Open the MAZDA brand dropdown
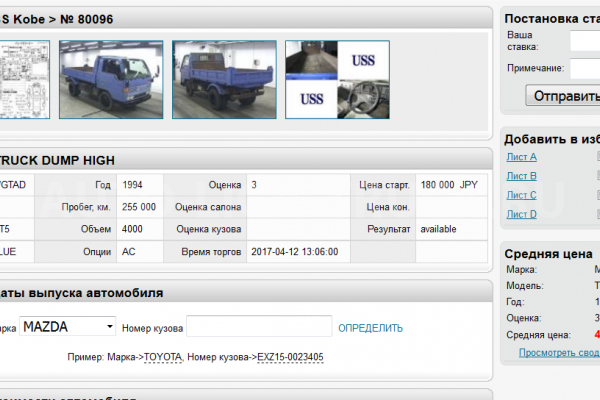Screen dimensions: 600x400 (x=67, y=327)
